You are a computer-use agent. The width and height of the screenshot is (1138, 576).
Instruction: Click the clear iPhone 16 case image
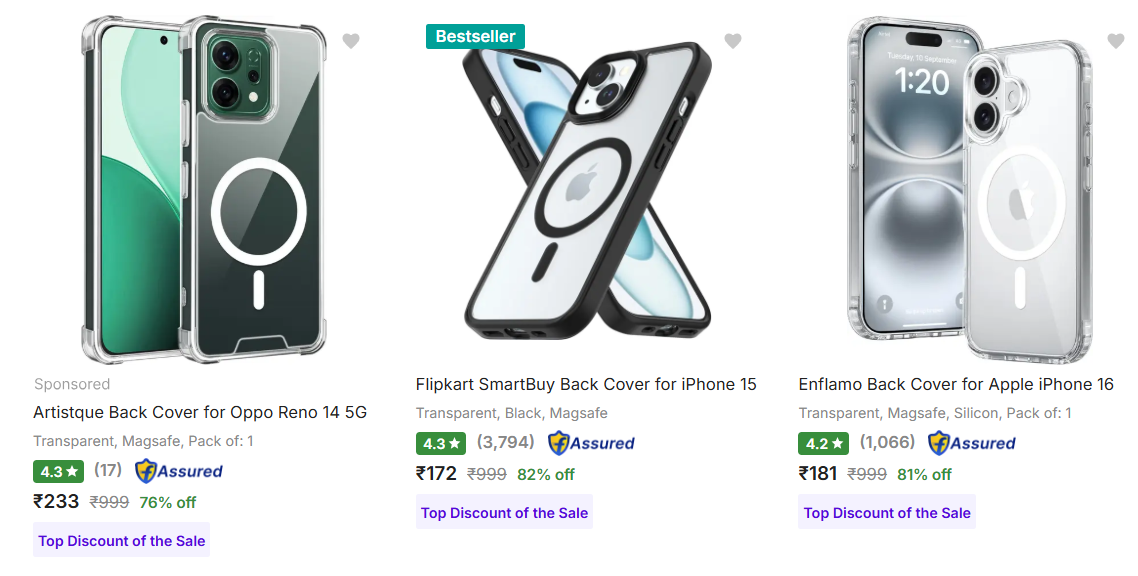pyautogui.click(x=968, y=190)
